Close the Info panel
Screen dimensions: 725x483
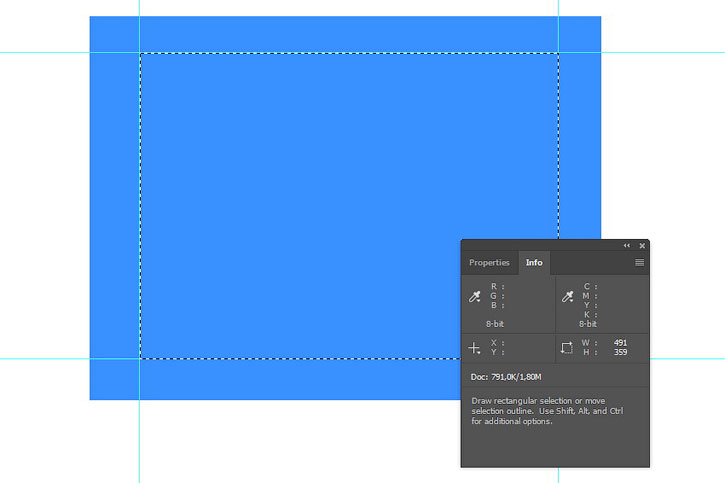pyautogui.click(x=642, y=245)
